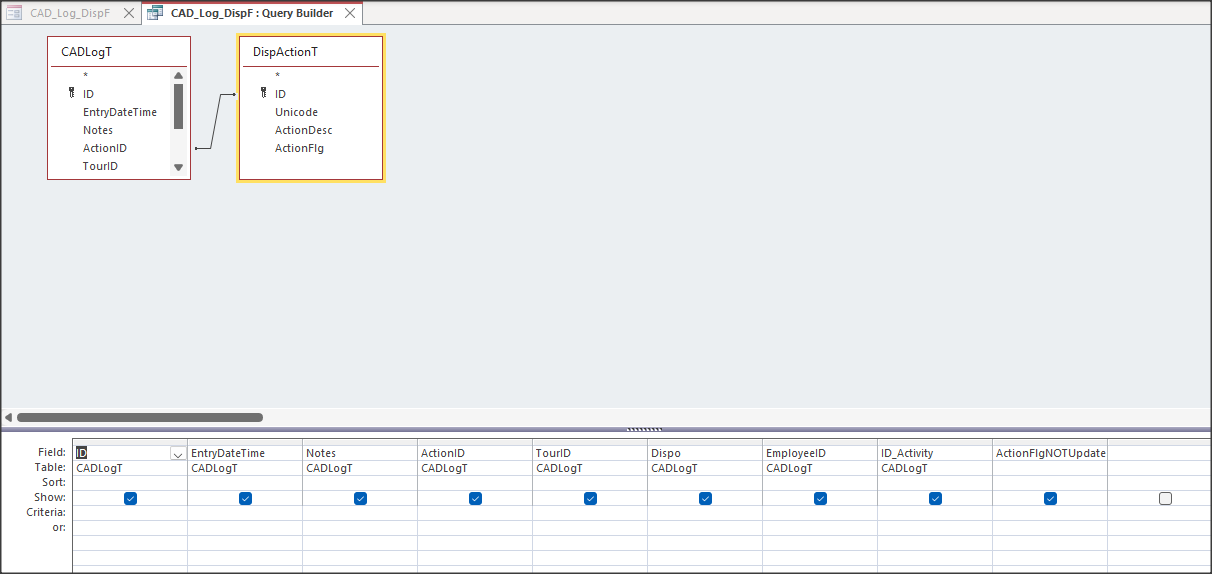Click the query builder icon on the tab
This screenshot has width=1212, height=574.
pos(155,13)
